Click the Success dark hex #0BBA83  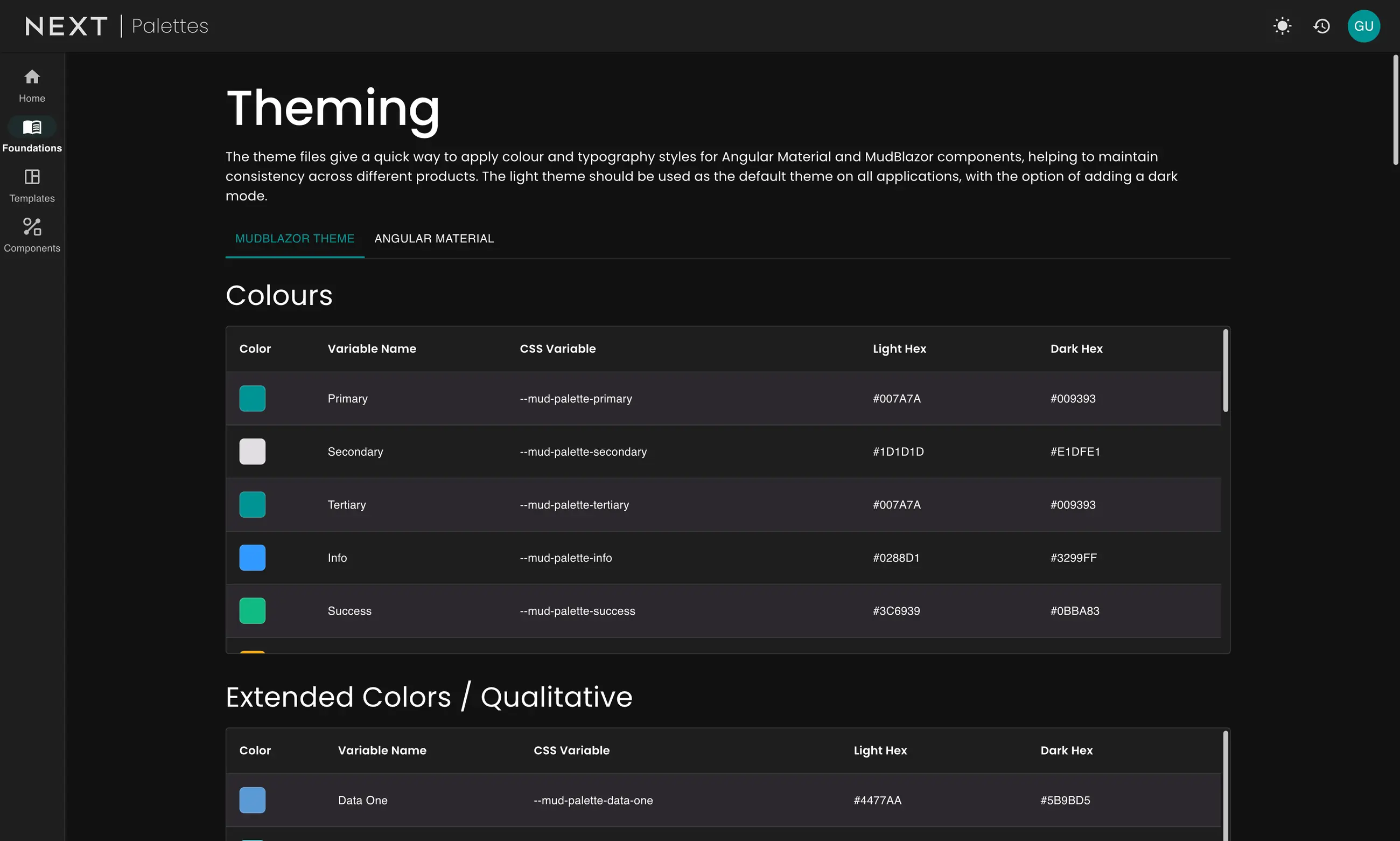tap(1074, 611)
